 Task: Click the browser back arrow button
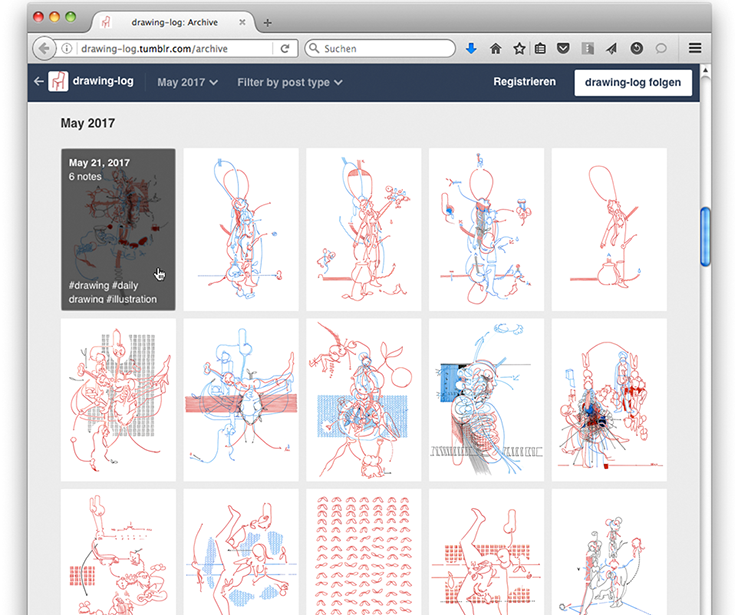(x=44, y=48)
